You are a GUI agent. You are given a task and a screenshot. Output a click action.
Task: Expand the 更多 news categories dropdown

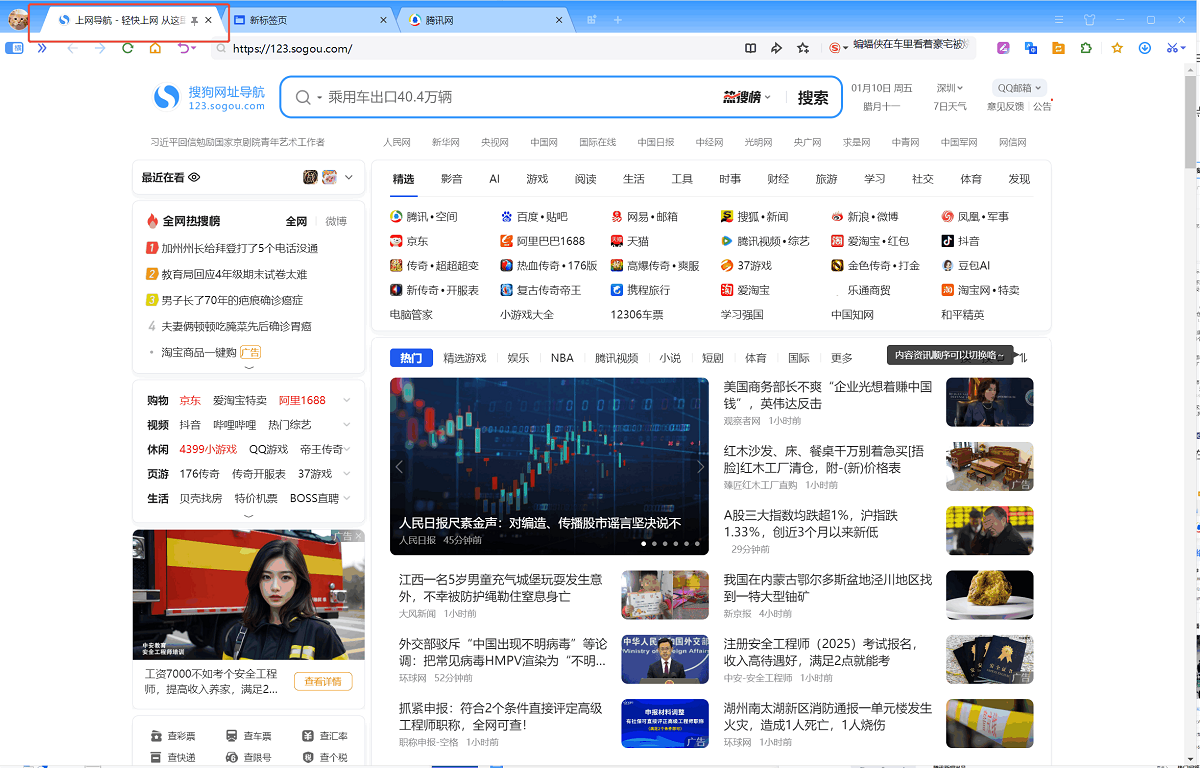(x=842, y=358)
